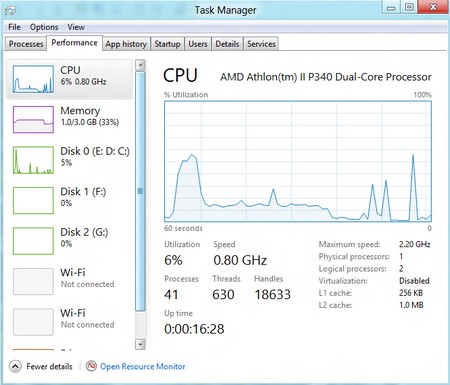Select Disk 0 (E: D: C:) graph icon
This screenshot has height=385, width=450.
(x=33, y=160)
